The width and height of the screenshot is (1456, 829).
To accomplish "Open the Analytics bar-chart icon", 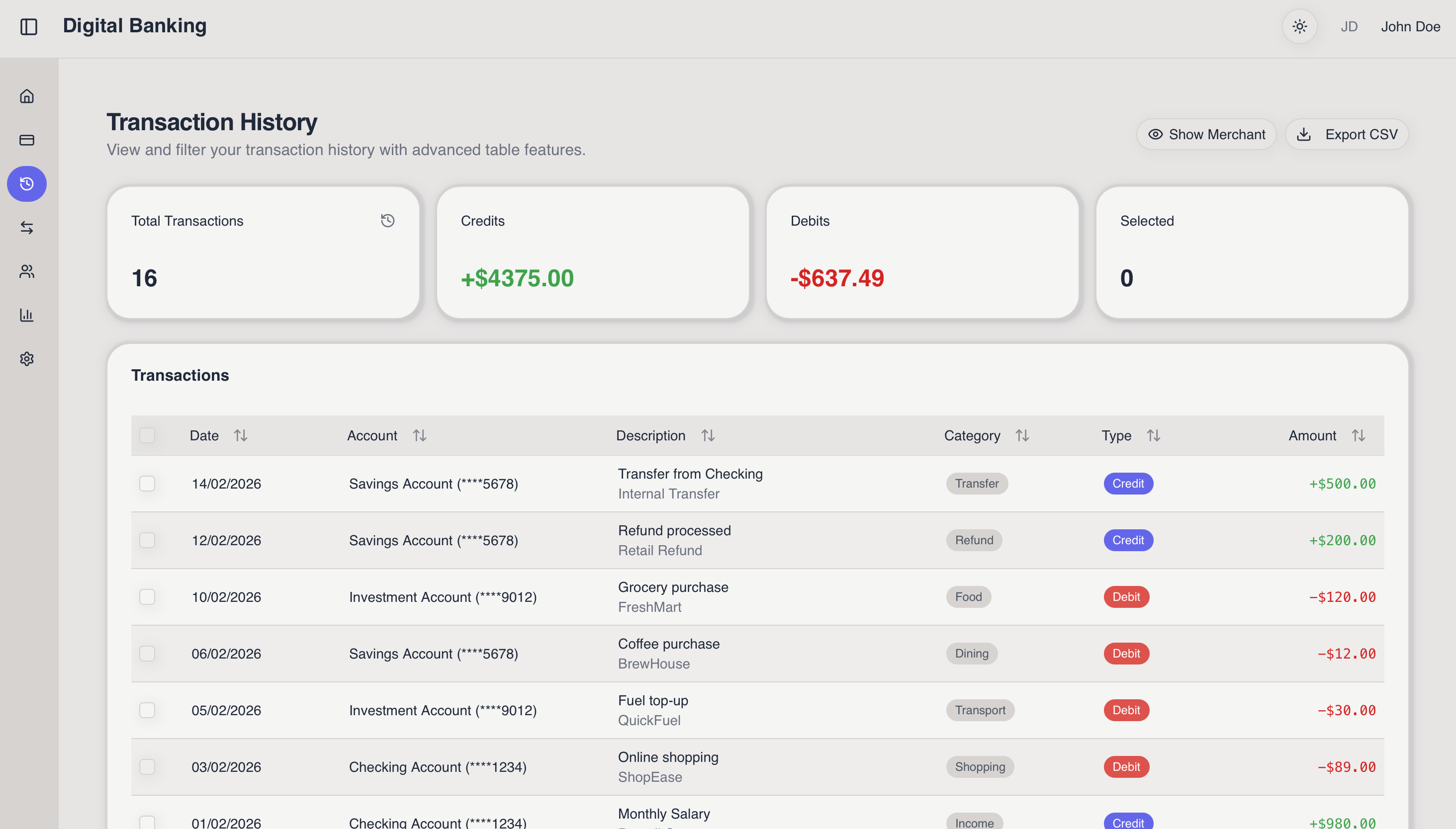I will click(x=27, y=315).
